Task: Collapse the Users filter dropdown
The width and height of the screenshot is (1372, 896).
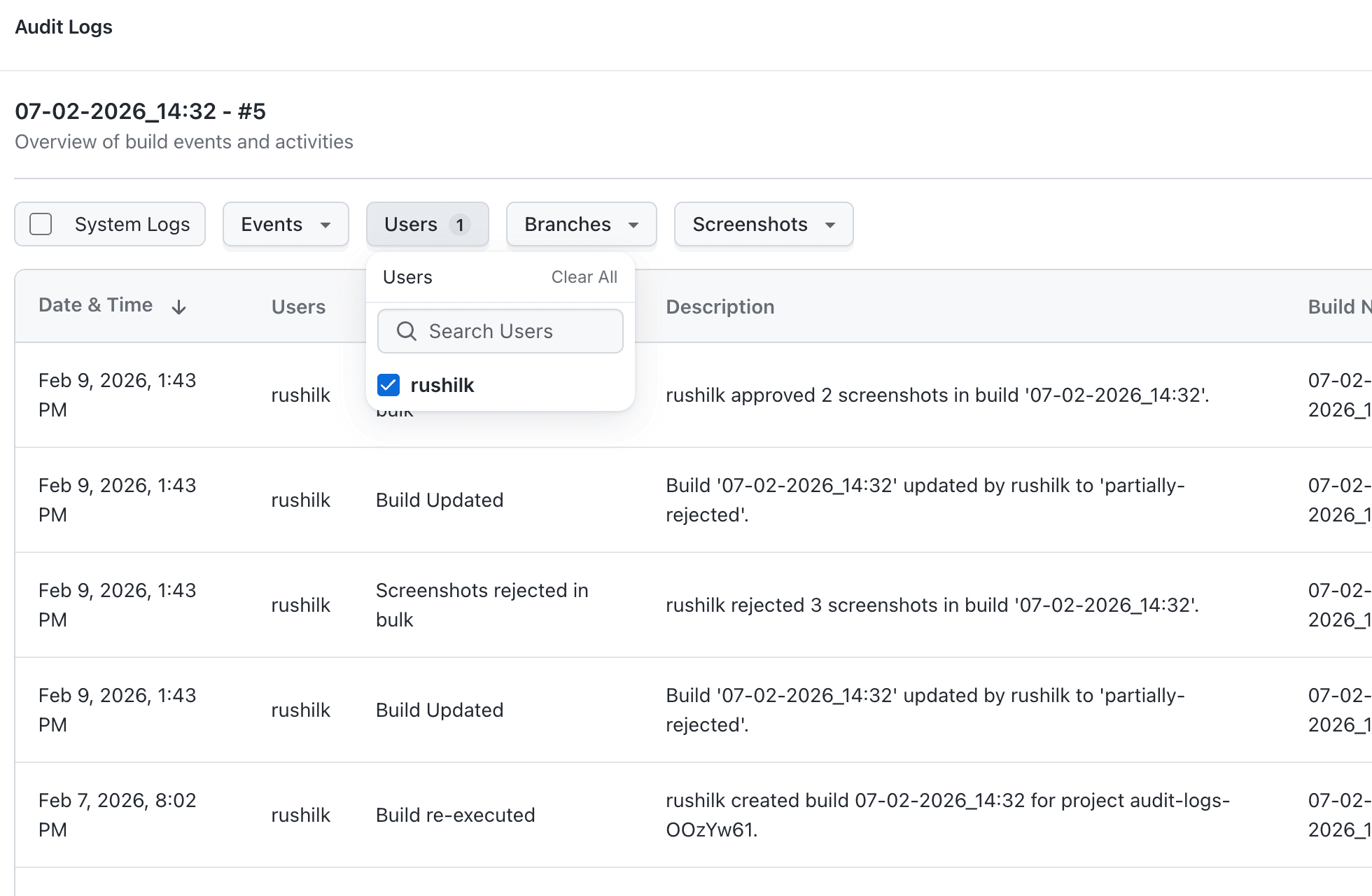Action: click(412, 224)
